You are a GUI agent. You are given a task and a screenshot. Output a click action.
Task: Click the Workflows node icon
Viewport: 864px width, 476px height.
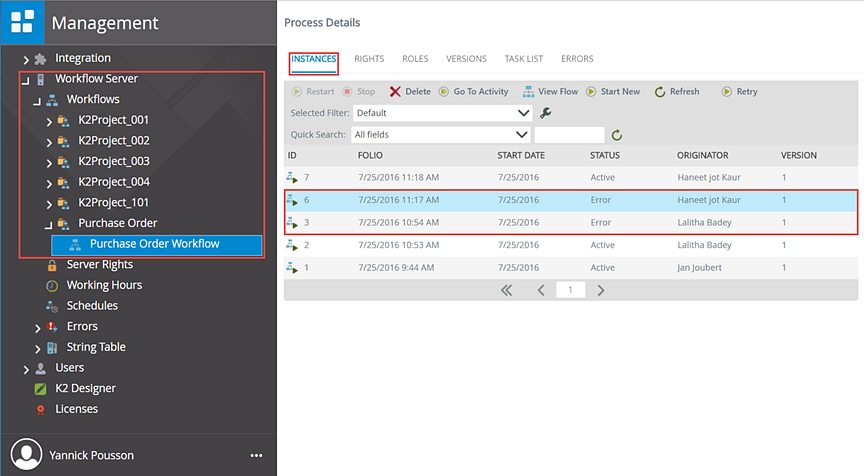tap(52, 100)
